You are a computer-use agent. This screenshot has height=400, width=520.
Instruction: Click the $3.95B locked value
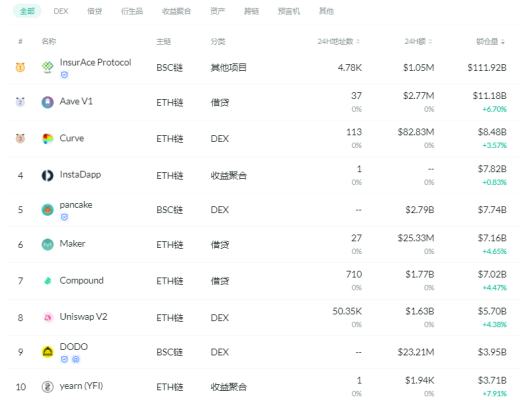[x=492, y=352]
